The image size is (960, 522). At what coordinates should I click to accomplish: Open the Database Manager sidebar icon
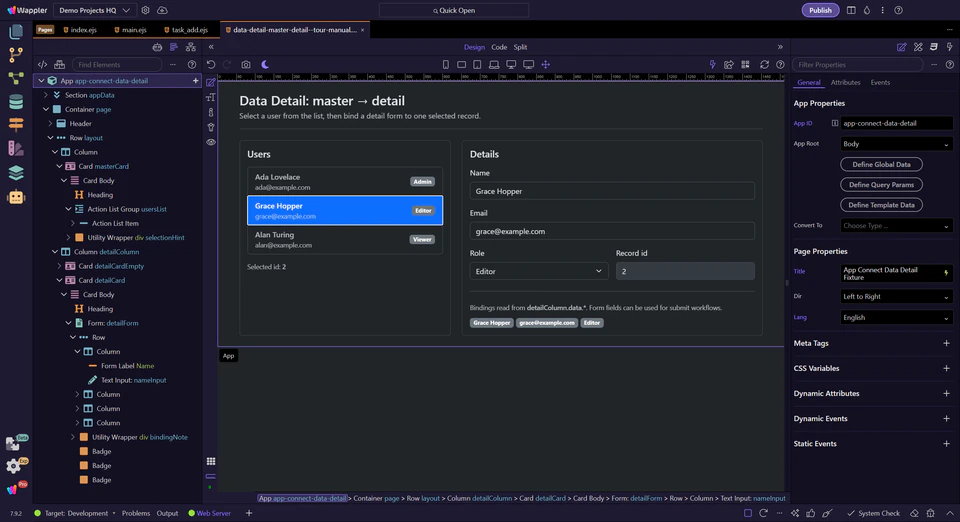[x=16, y=102]
